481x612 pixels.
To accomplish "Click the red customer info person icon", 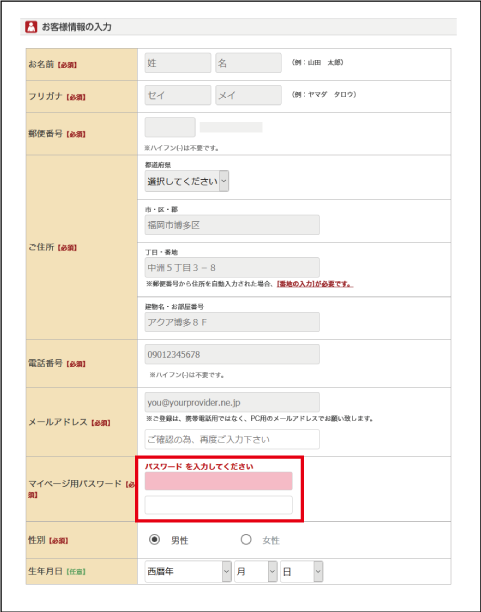I will tap(31, 27).
